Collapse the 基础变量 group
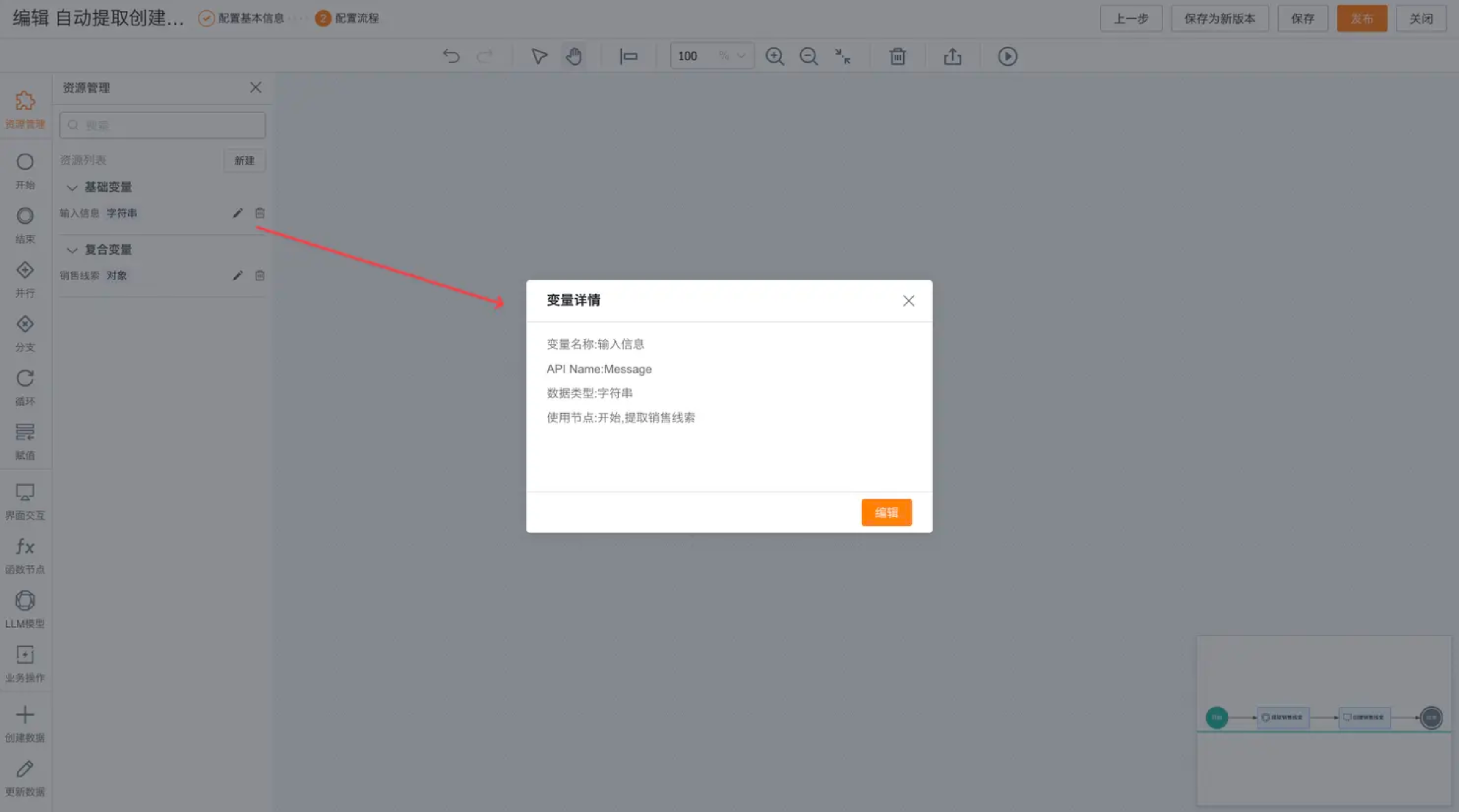1459x812 pixels. 72,187
